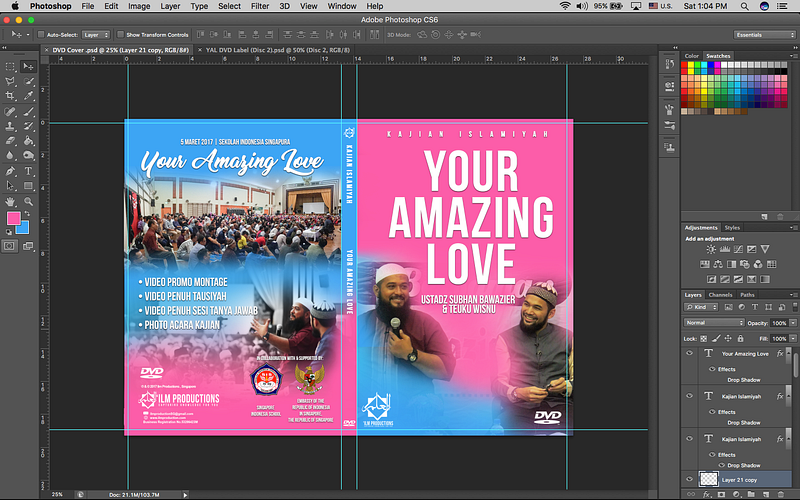The image size is (800, 500).
Task: Add a Color Balance adjustment
Action: tap(718, 264)
